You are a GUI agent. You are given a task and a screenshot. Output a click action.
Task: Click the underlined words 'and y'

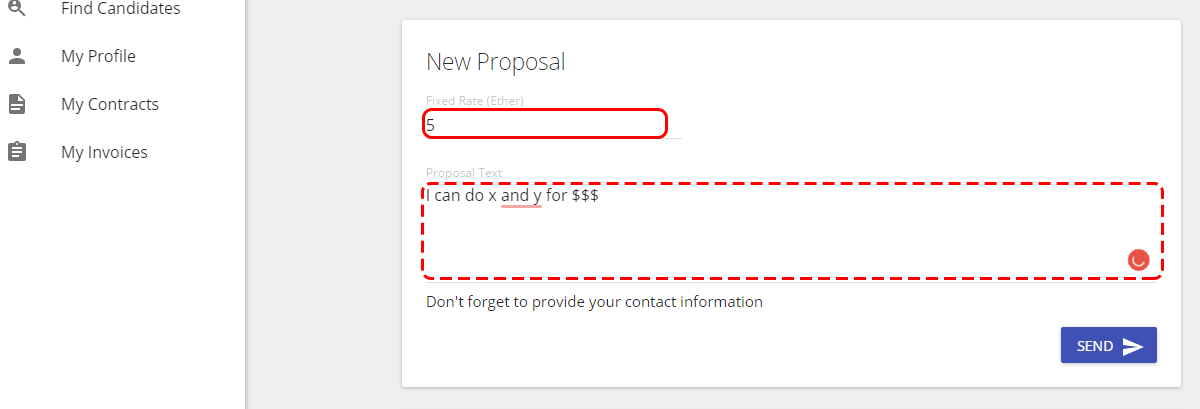(x=521, y=196)
